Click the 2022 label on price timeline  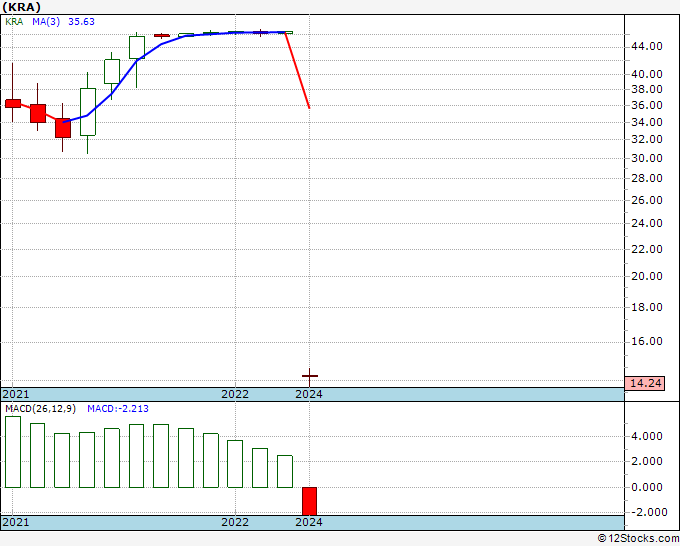[235, 394]
